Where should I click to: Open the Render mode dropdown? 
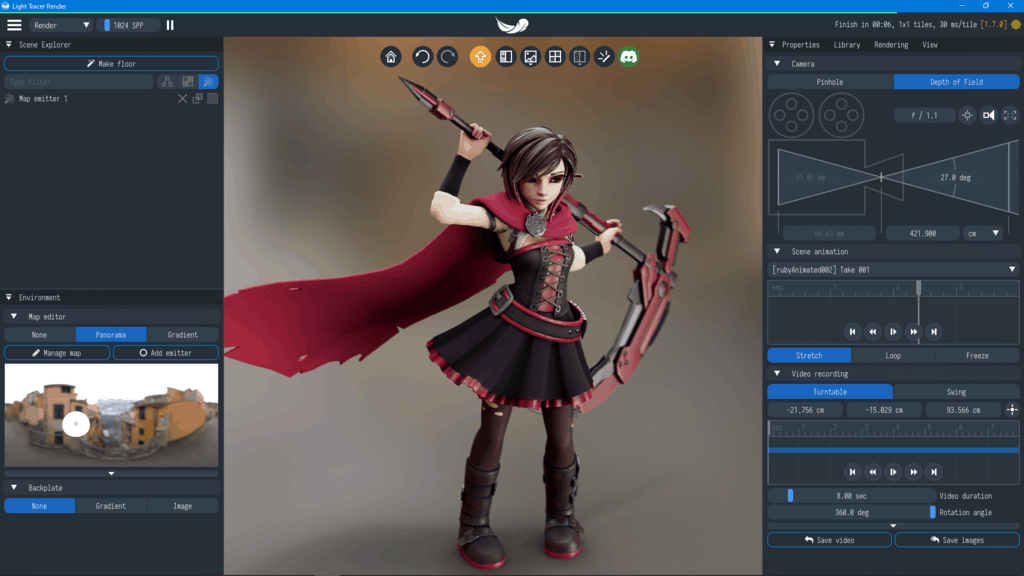tap(61, 25)
